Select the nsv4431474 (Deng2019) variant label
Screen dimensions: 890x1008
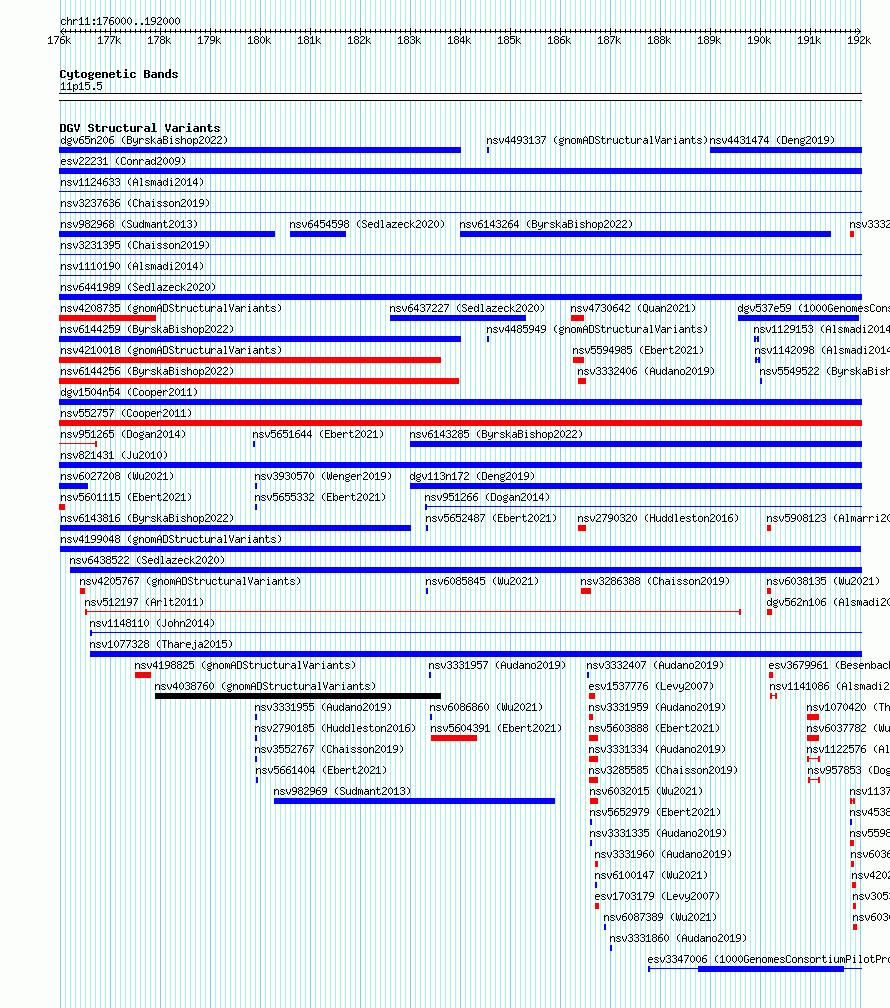tap(772, 140)
